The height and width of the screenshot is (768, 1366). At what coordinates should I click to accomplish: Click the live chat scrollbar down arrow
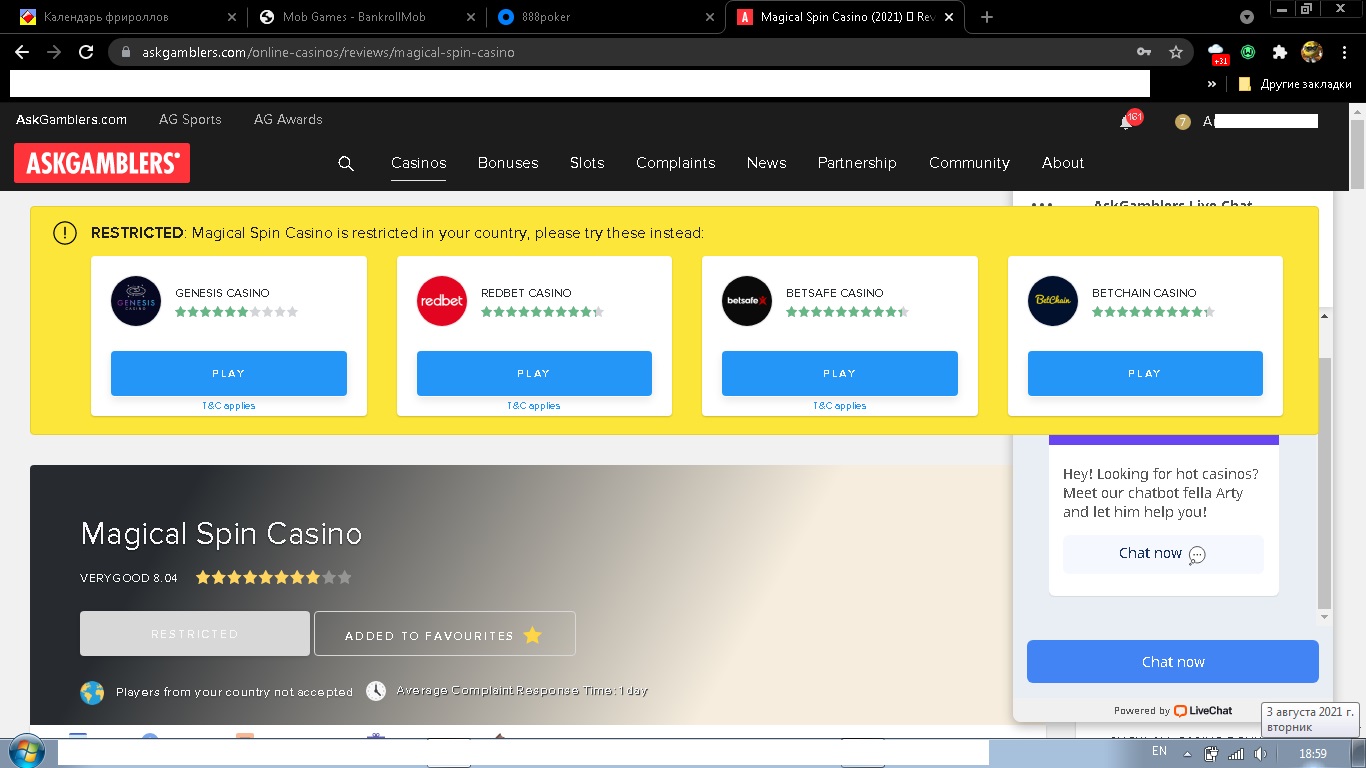click(1325, 617)
